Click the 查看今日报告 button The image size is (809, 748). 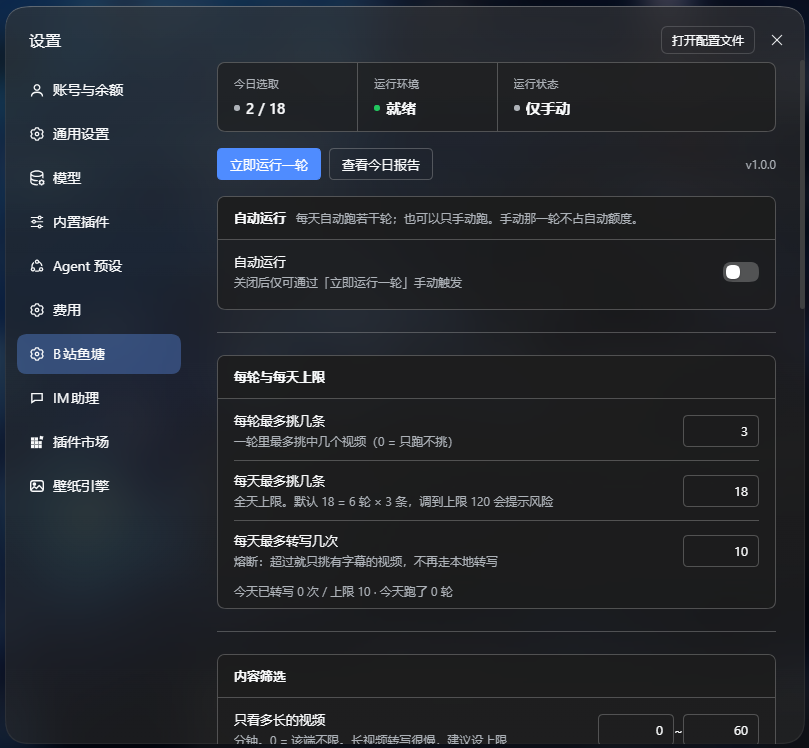[381, 165]
